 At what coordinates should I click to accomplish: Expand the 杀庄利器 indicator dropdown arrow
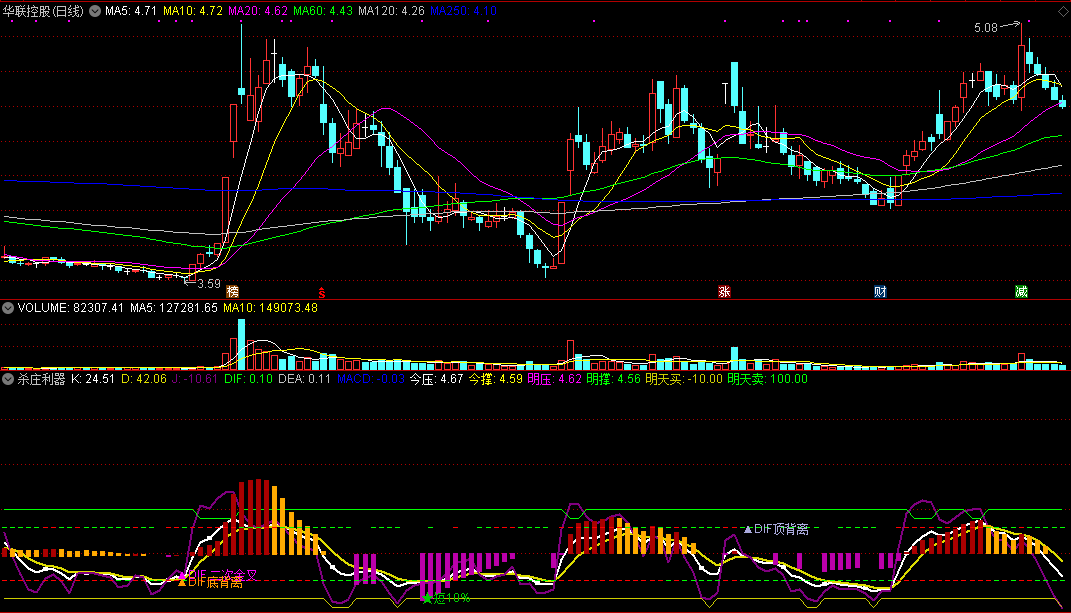[8, 379]
